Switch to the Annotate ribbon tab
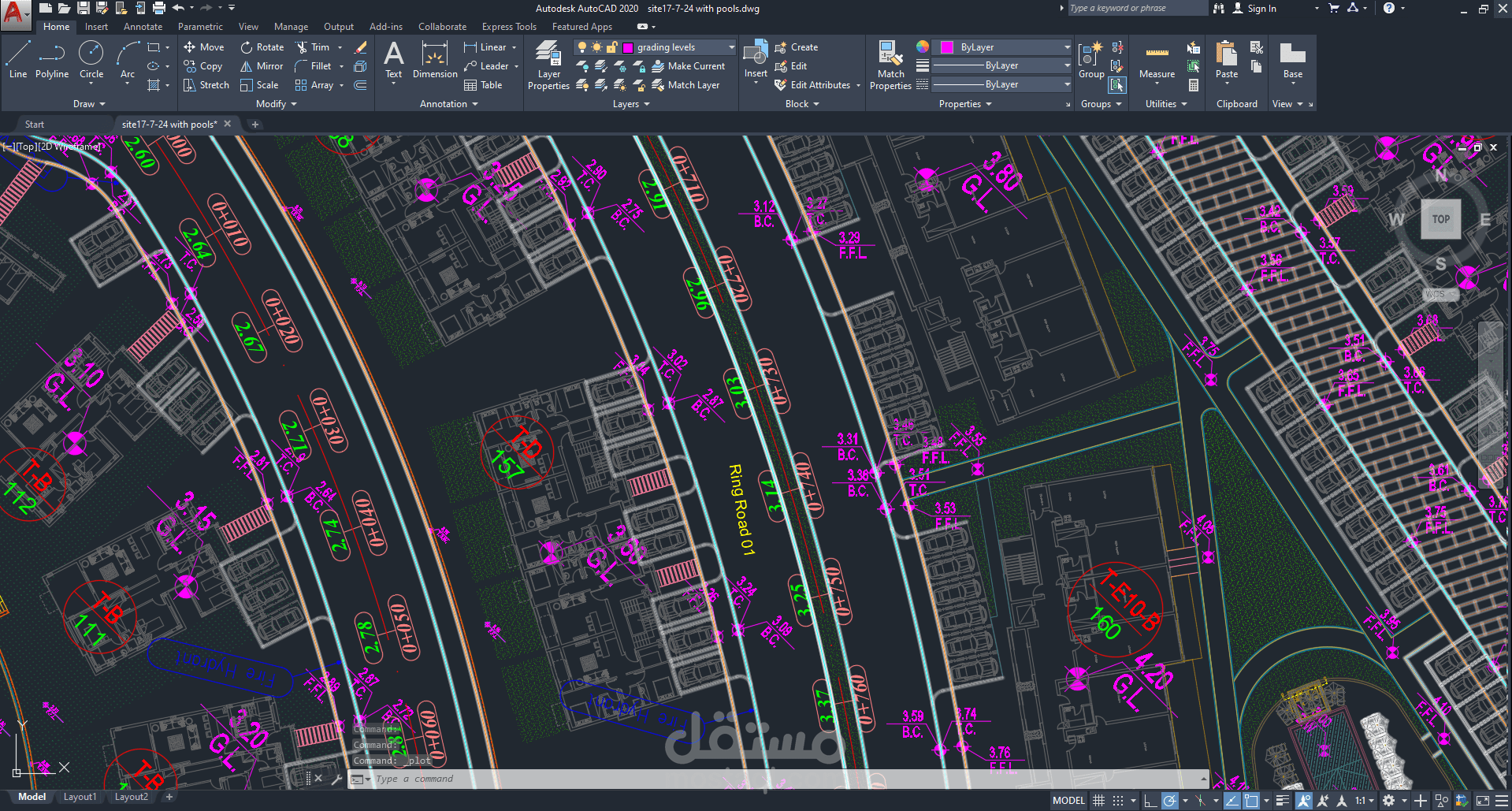Screen dimensions: 1512x811 click(143, 27)
